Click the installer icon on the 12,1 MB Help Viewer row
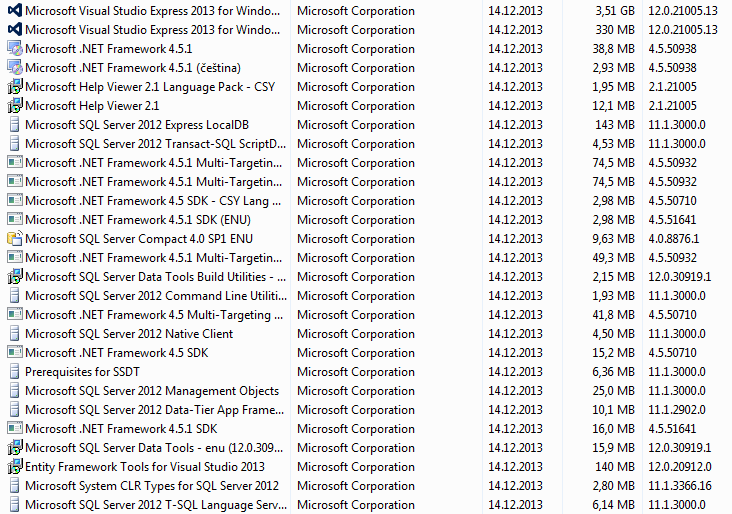The width and height of the screenshot is (732, 514). pos(14,106)
